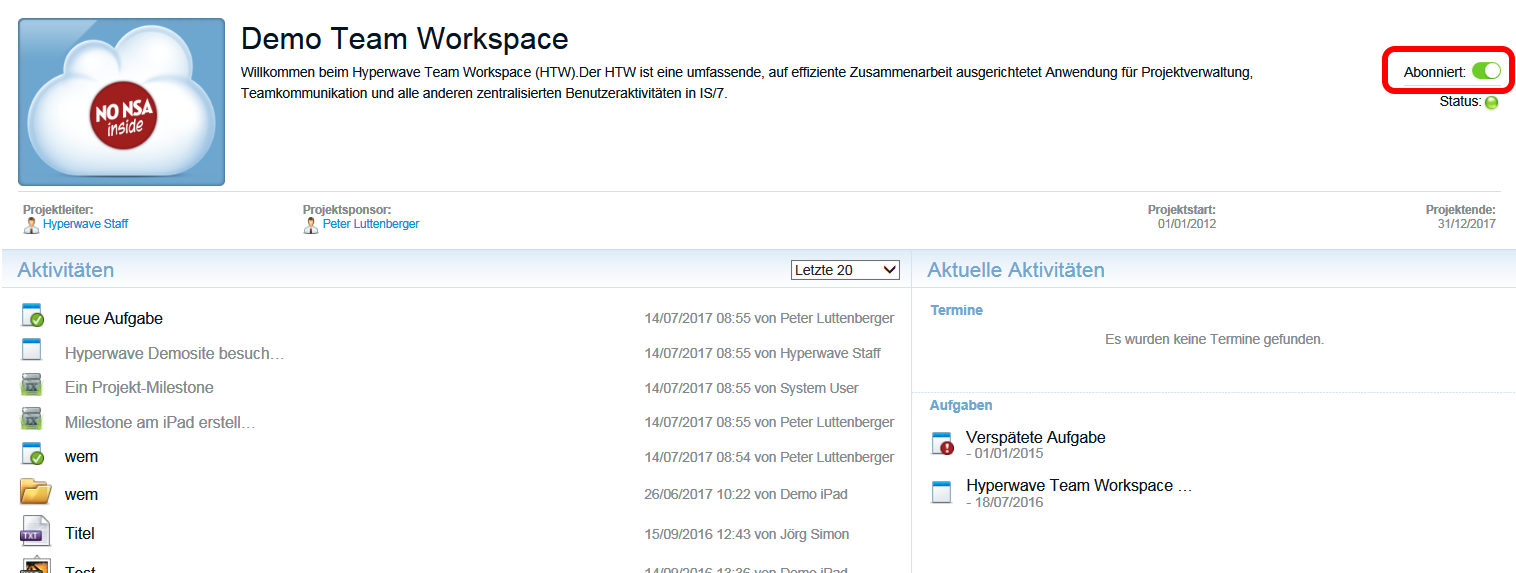Click the due date 01/01/2015

point(1009,453)
